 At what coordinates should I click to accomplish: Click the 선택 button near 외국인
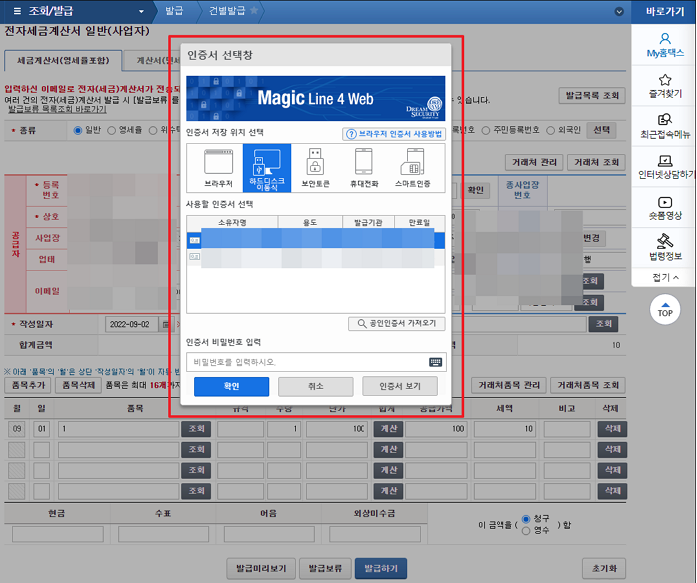pyautogui.click(x=601, y=130)
